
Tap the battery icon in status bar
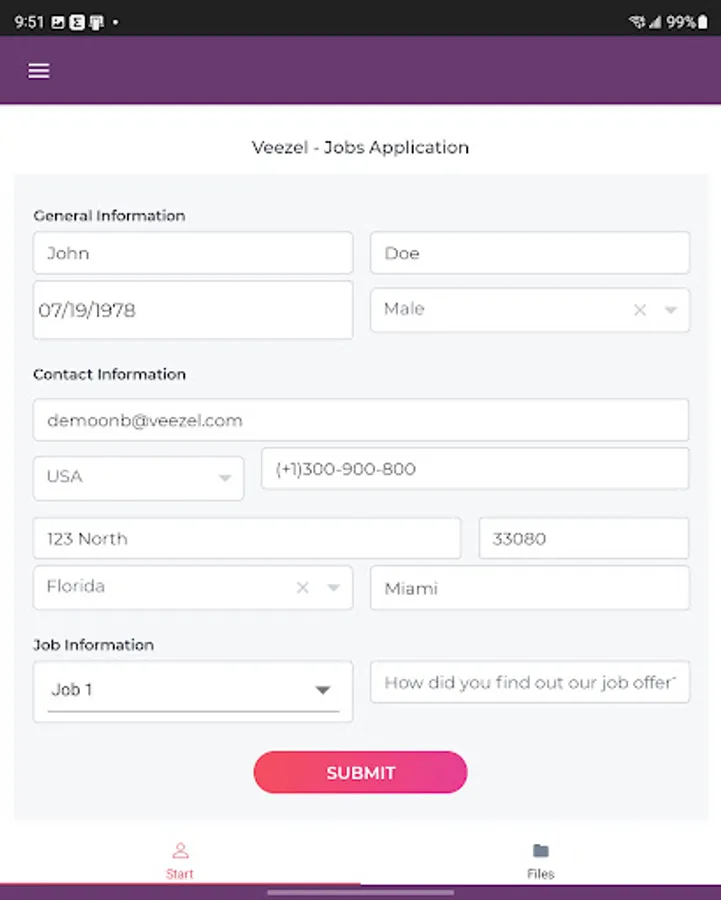pyautogui.click(x=703, y=22)
